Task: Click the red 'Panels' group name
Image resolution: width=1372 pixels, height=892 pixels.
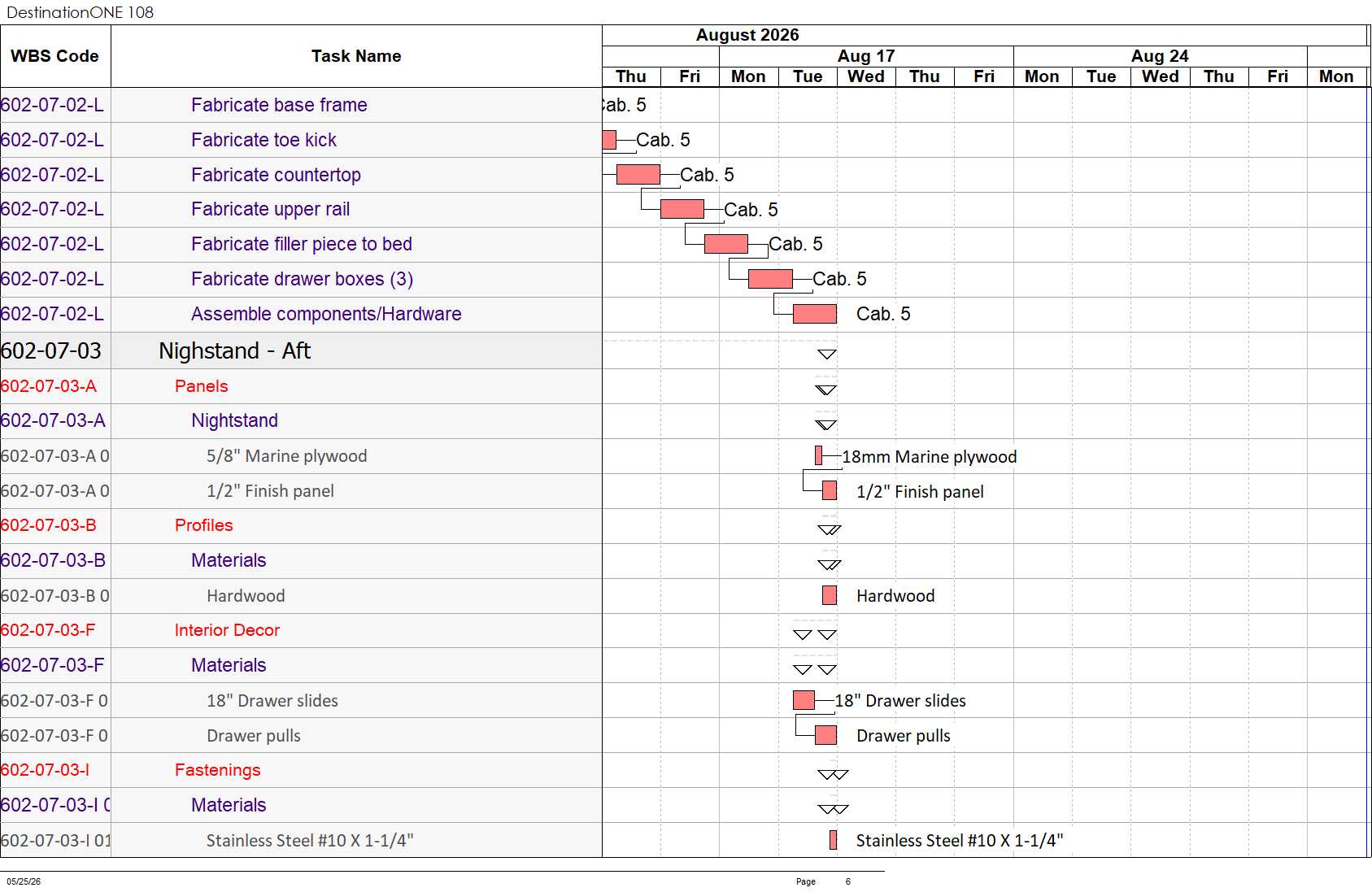Action: (201, 386)
